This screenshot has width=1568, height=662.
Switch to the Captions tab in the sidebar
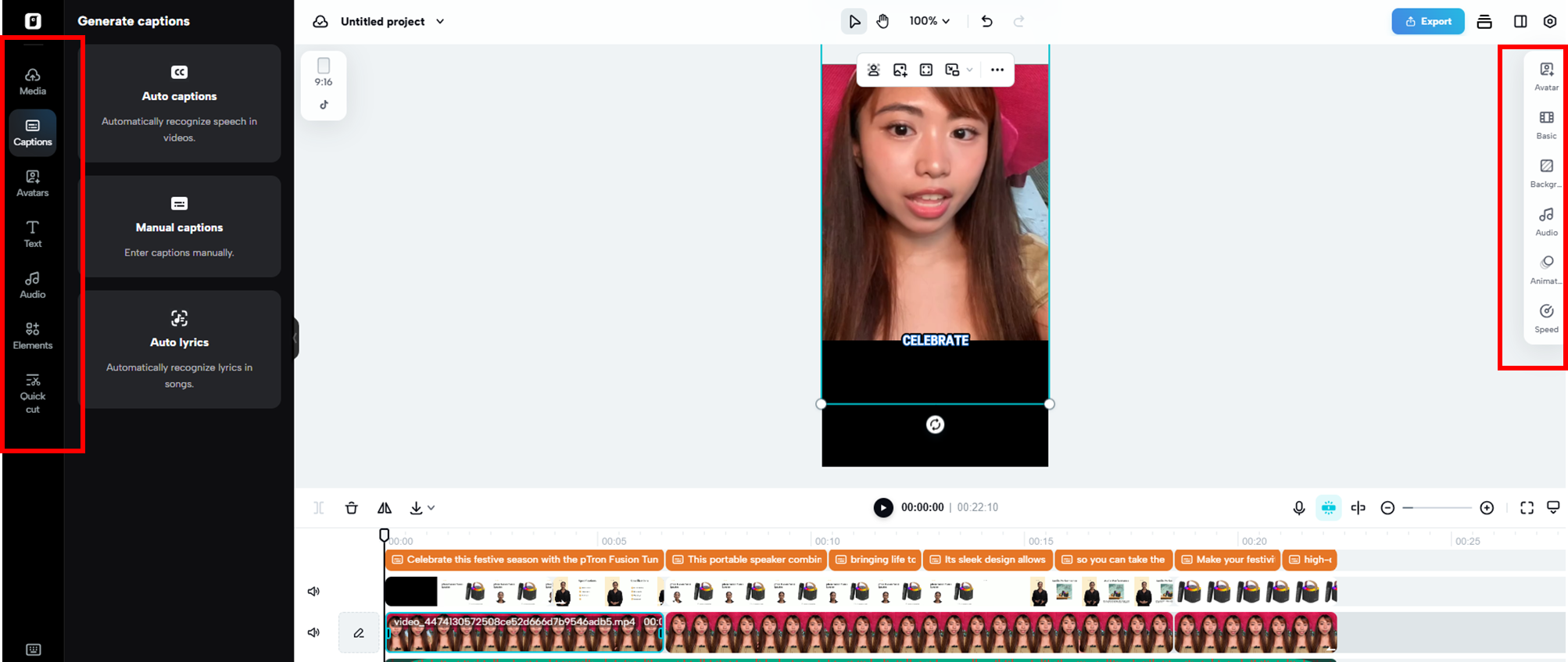click(x=33, y=132)
